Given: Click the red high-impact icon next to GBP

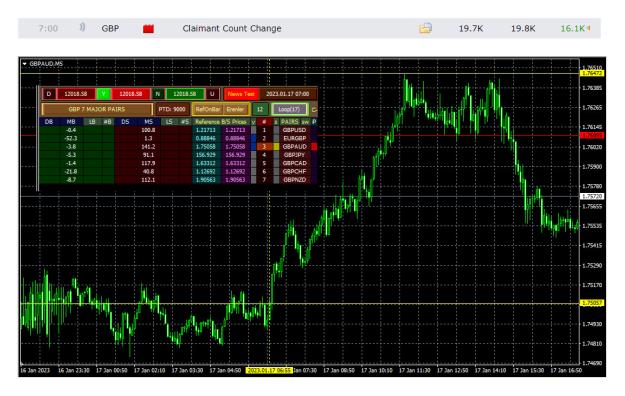Looking at the screenshot, I should (x=148, y=28).
